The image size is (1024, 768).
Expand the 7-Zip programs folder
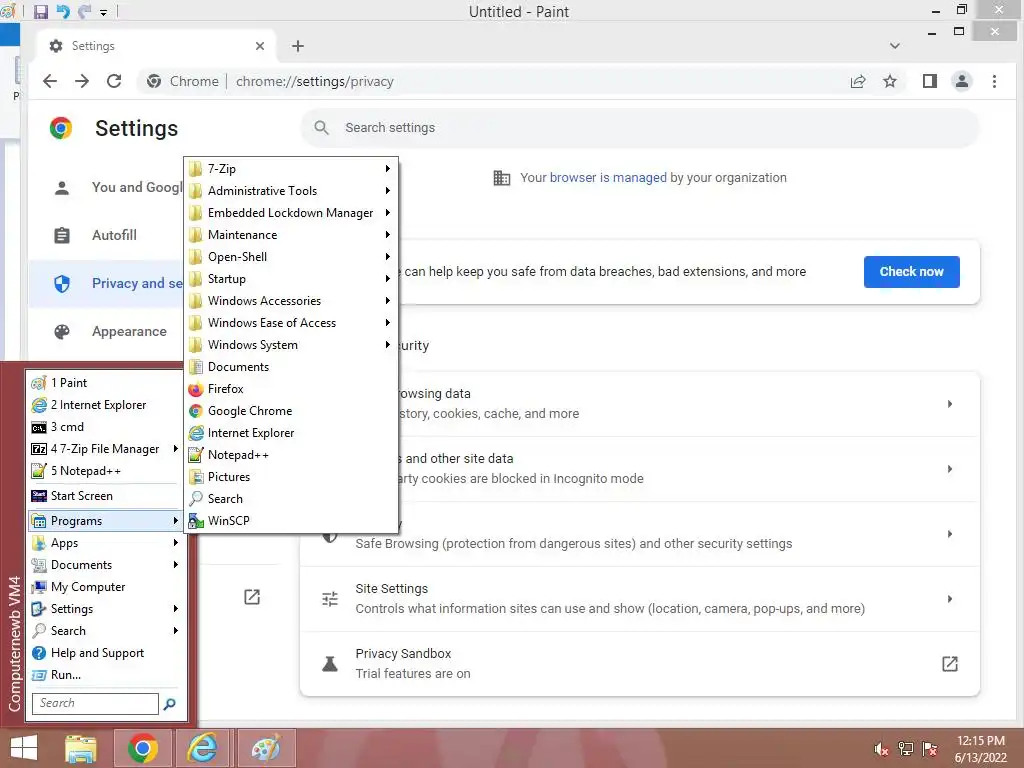[x=291, y=168]
